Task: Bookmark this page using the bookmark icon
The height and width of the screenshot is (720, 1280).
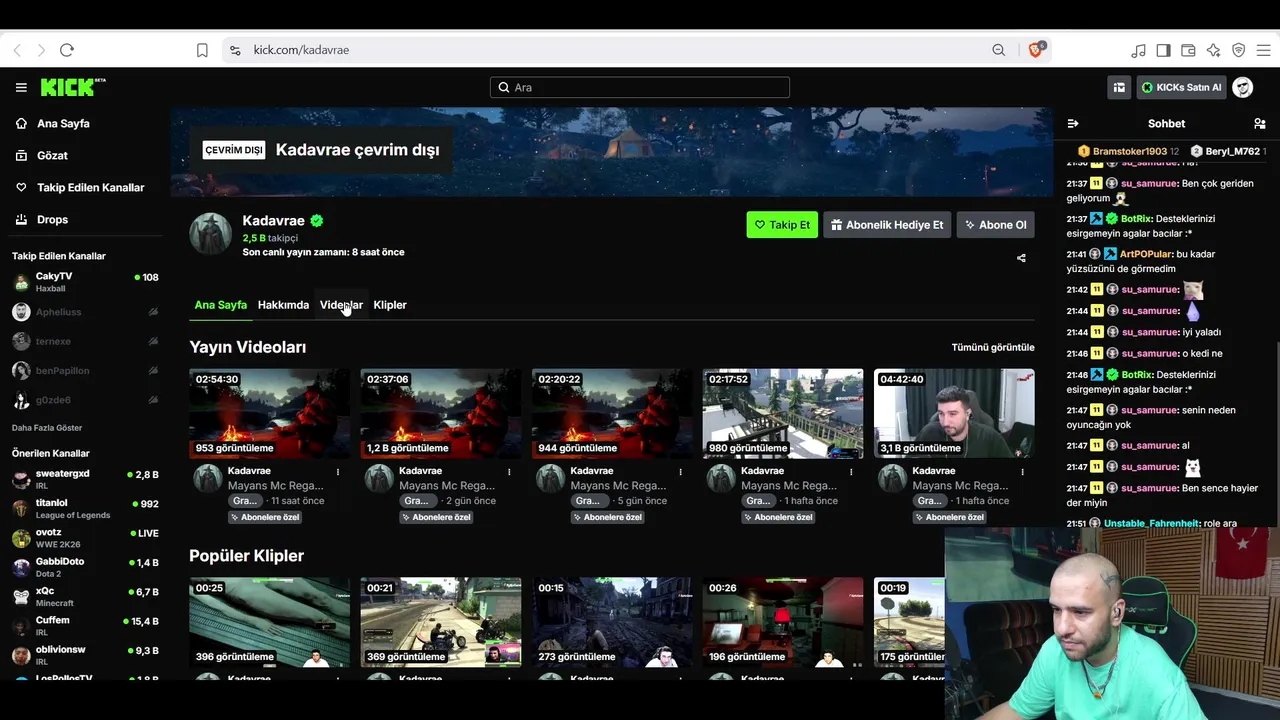Action: pyautogui.click(x=202, y=50)
